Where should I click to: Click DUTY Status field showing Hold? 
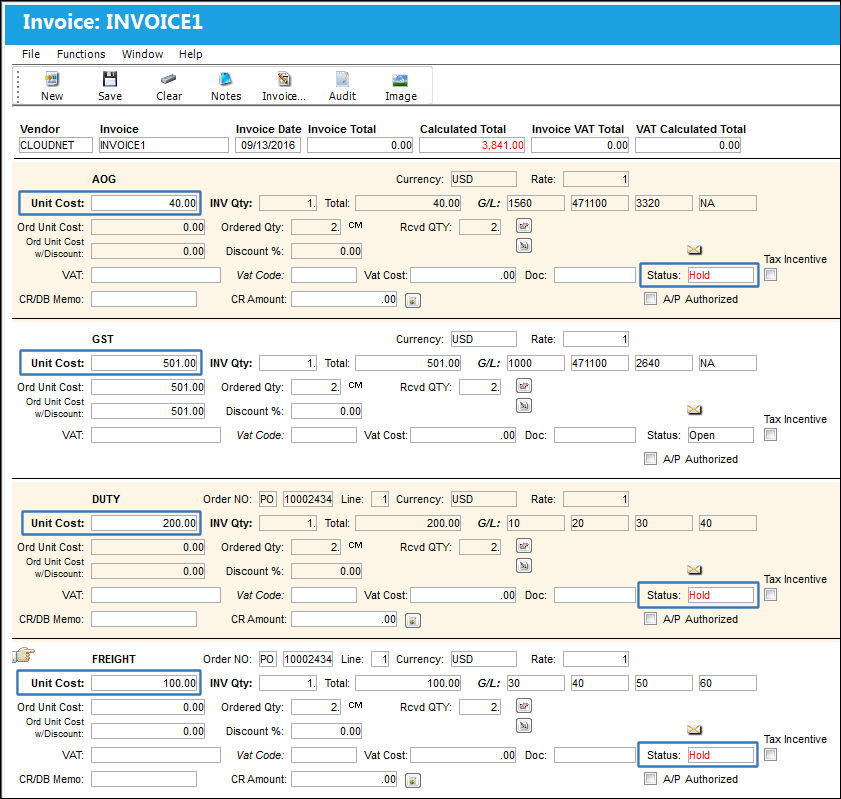pos(721,595)
